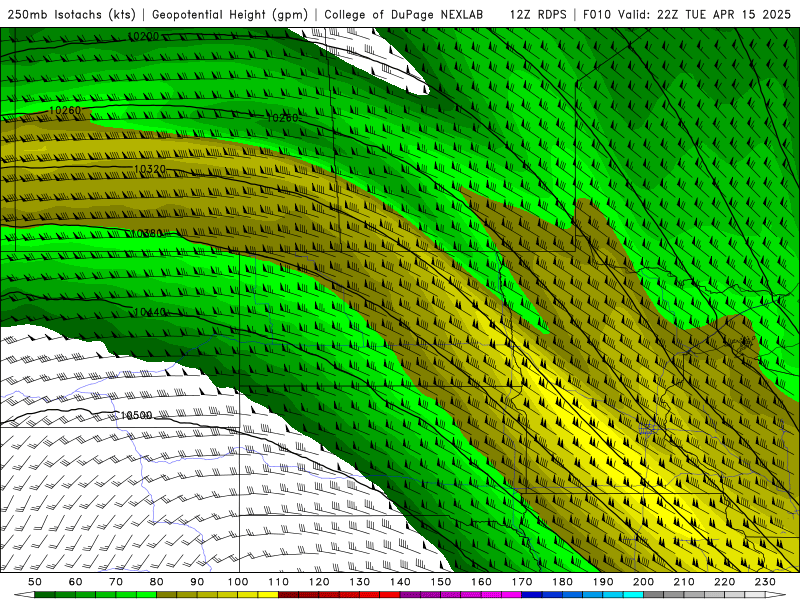This screenshot has height=600, width=800.
Task: Pick the cyan swatch below 200
Action: click(x=634, y=595)
